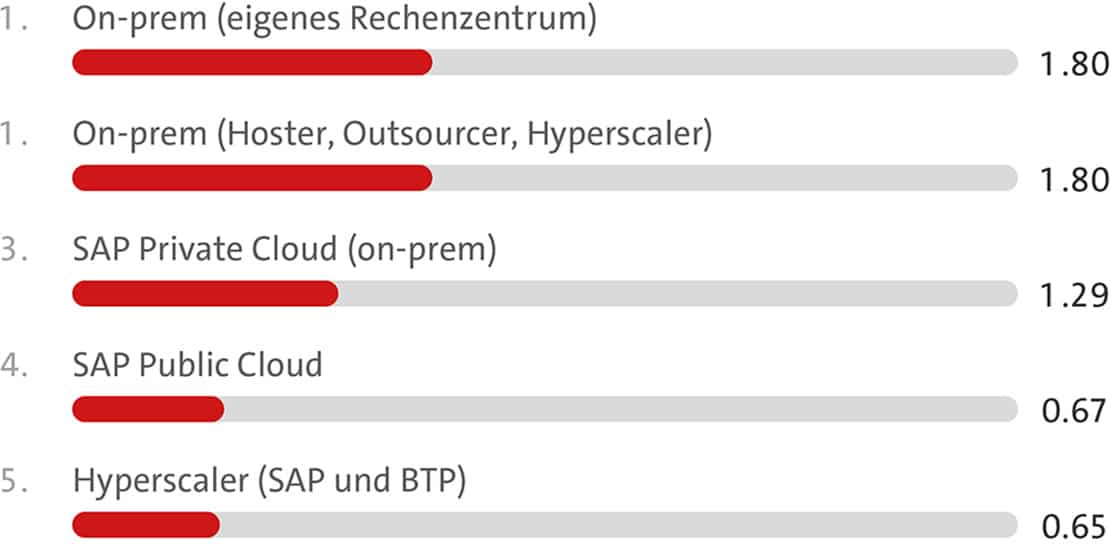Click the 'On-prem (eigenes Rechenzentrum)' label

(334, 18)
